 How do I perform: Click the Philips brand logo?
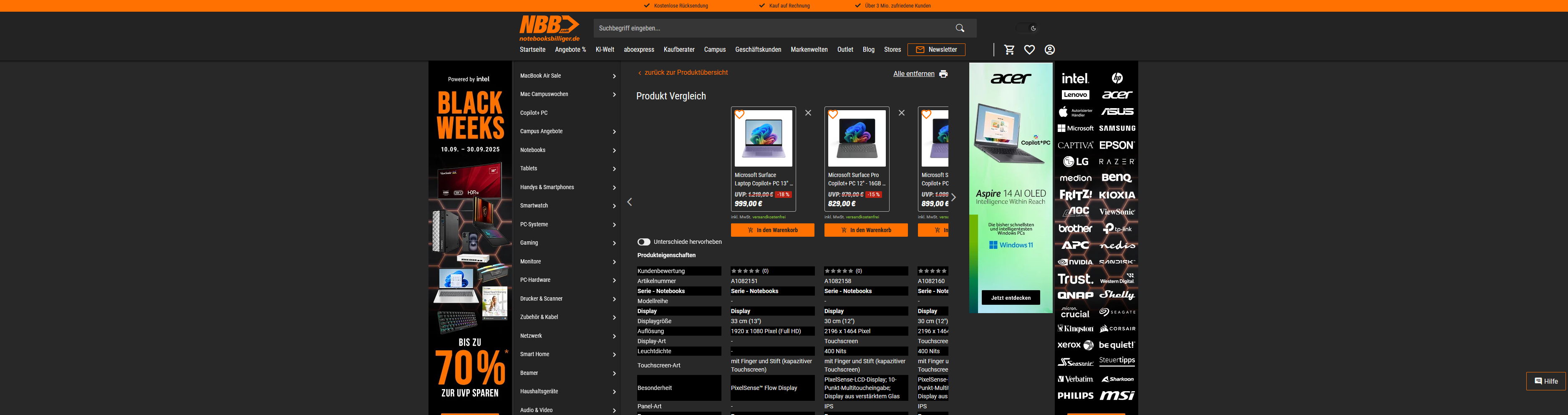point(1075,395)
